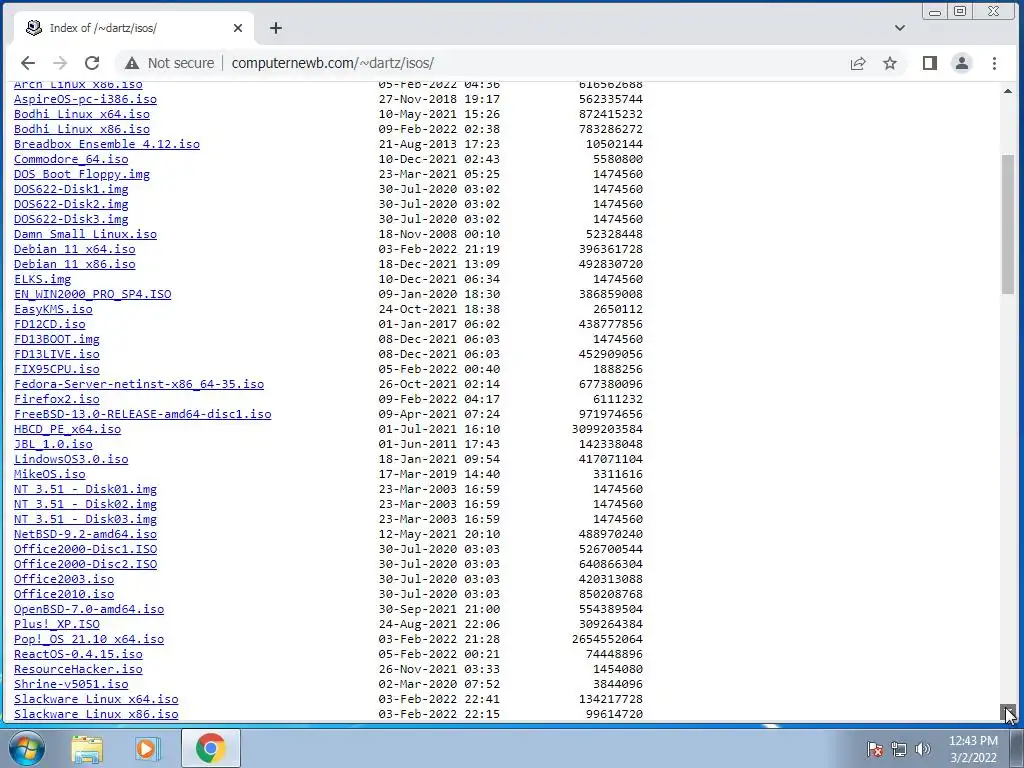
Task: Open DOS622-Disk1.img link
Action: click(71, 189)
